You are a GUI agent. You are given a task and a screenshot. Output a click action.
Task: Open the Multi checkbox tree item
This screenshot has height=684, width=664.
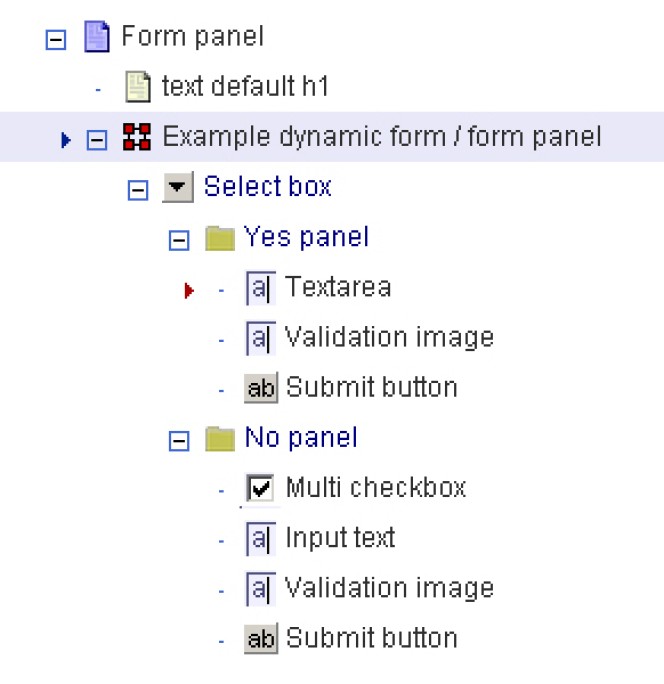pos(376,488)
